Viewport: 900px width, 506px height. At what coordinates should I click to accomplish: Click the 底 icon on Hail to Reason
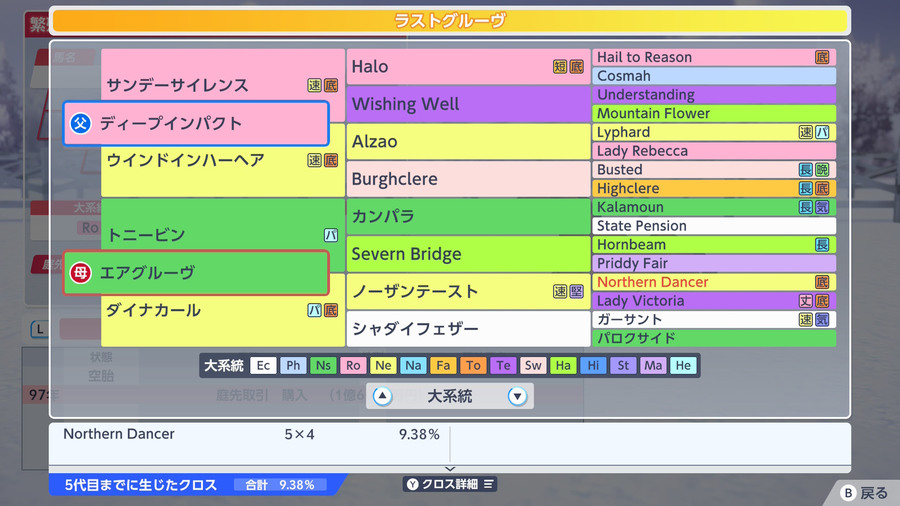coord(822,57)
